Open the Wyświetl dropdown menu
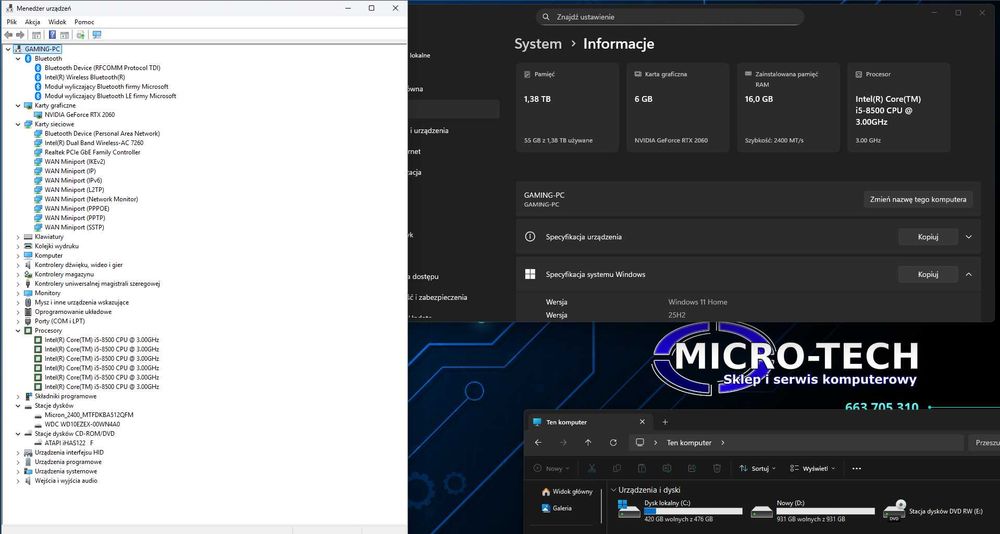This screenshot has width=1000, height=534. pos(813,468)
